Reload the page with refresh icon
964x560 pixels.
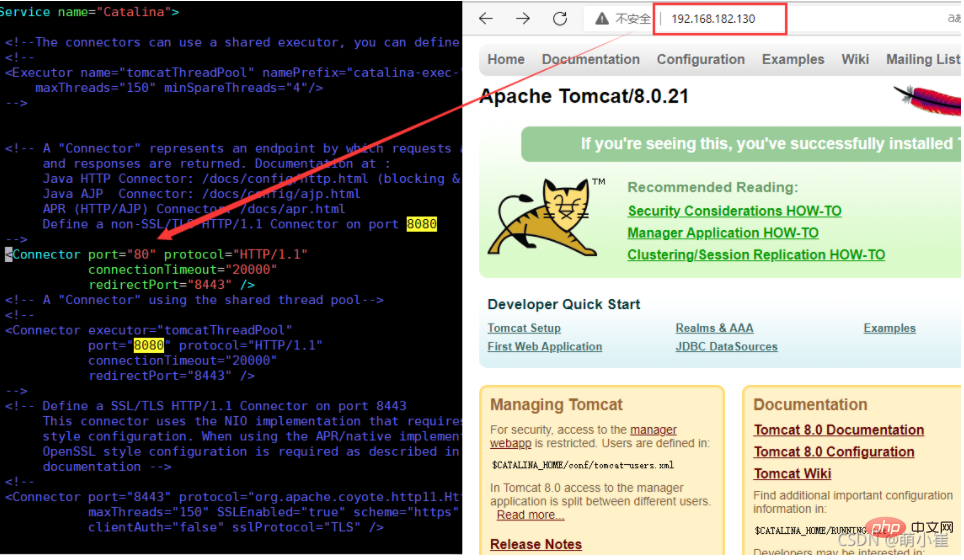559,18
